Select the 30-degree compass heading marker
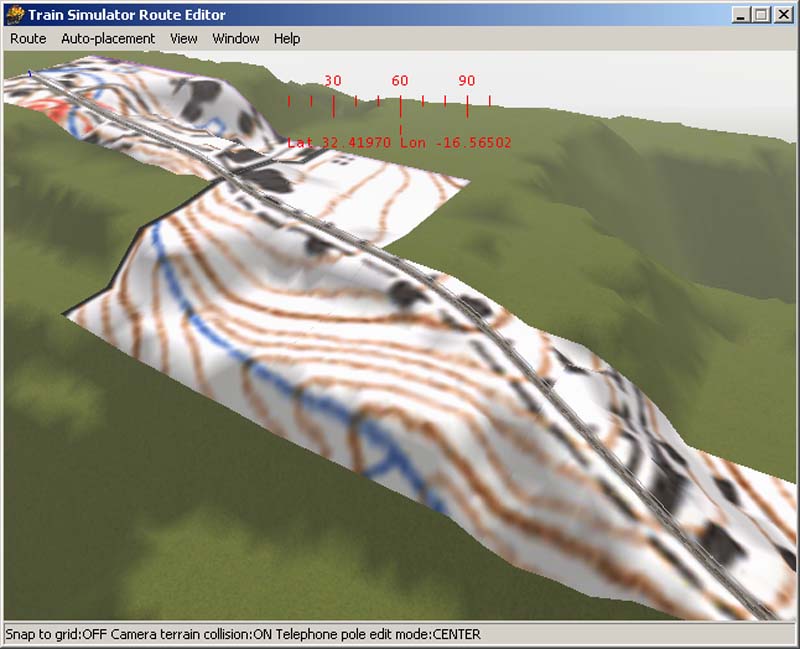 pyautogui.click(x=331, y=80)
